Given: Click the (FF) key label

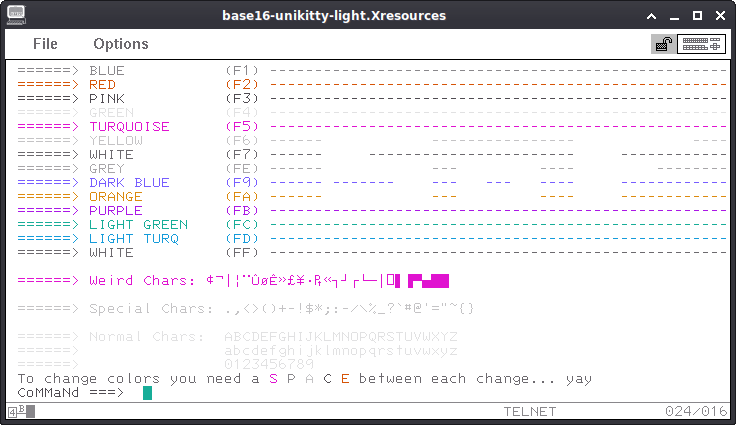Looking at the screenshot, I should click(242, 253).
